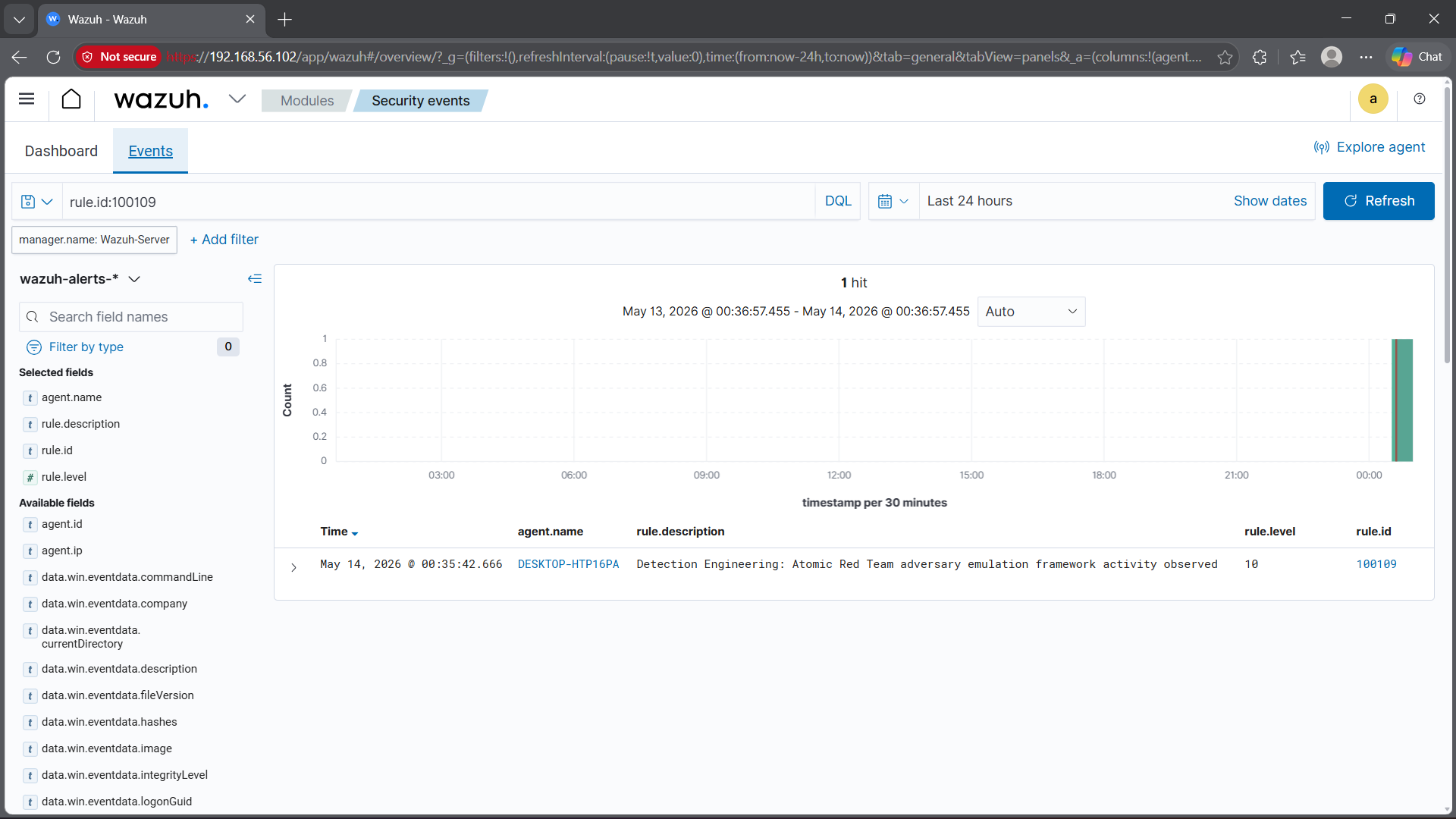The height and width of the screenshot is (819, 1456).
Task: Click the browser back arrow
Action: [x=20, y=57]
